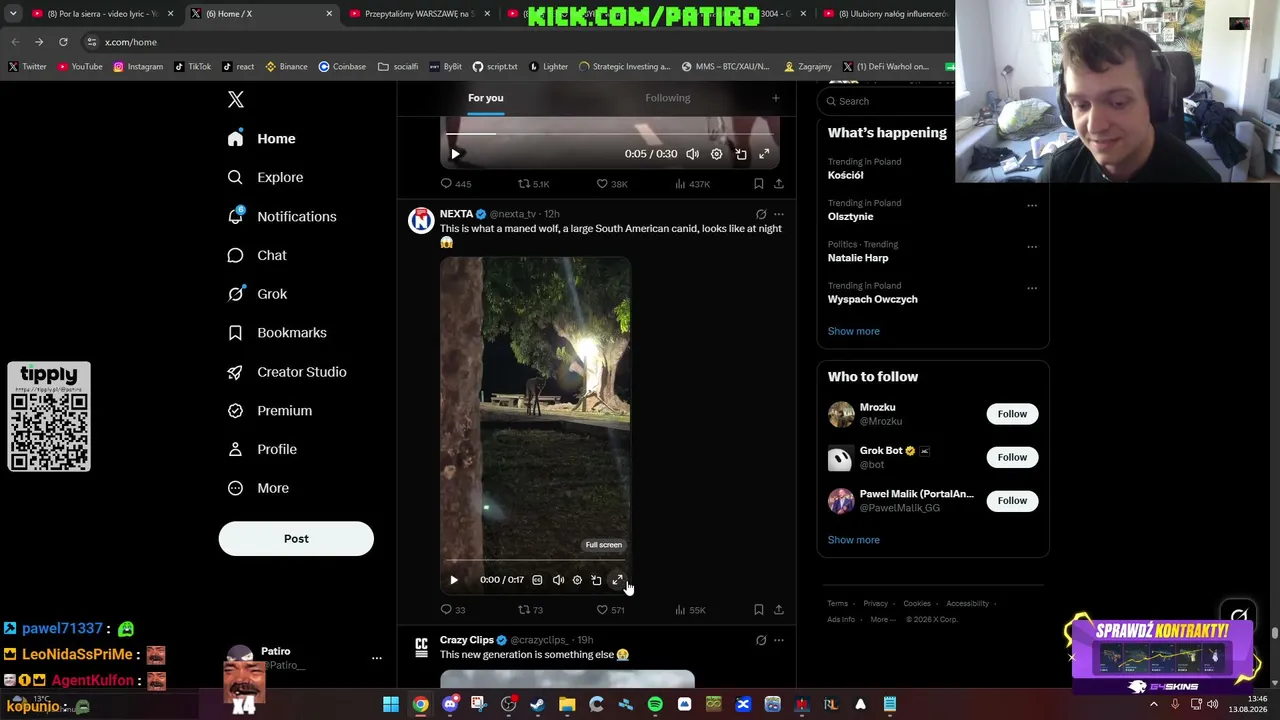
Task: Enter full screen on the 0:30 video
Action: (x=764, y=154)
